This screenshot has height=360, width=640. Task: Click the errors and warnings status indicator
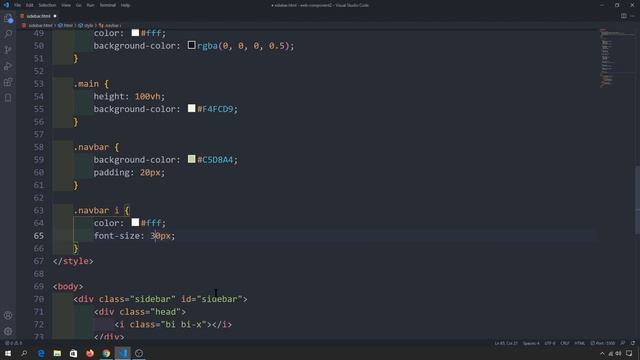coord(13,343)
